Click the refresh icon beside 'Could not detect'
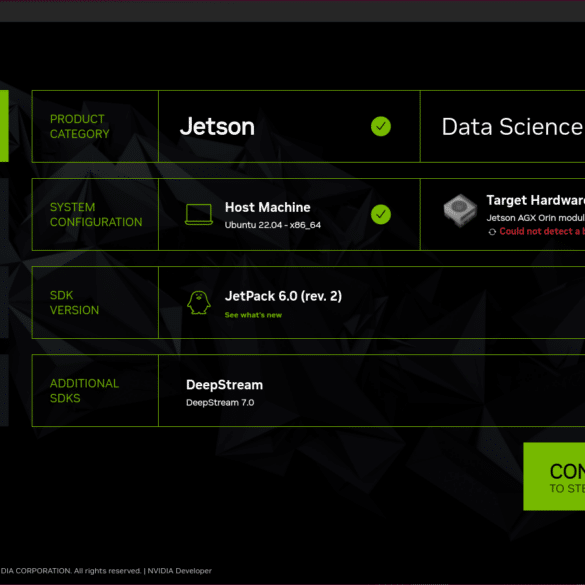585x585 pixels. 492,232
